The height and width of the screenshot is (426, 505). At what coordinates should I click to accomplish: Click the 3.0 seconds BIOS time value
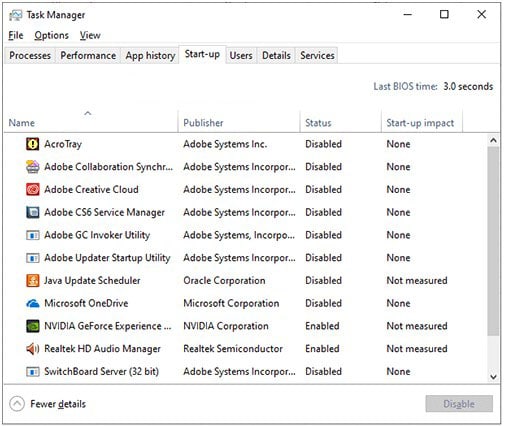[x=468, y=86]
